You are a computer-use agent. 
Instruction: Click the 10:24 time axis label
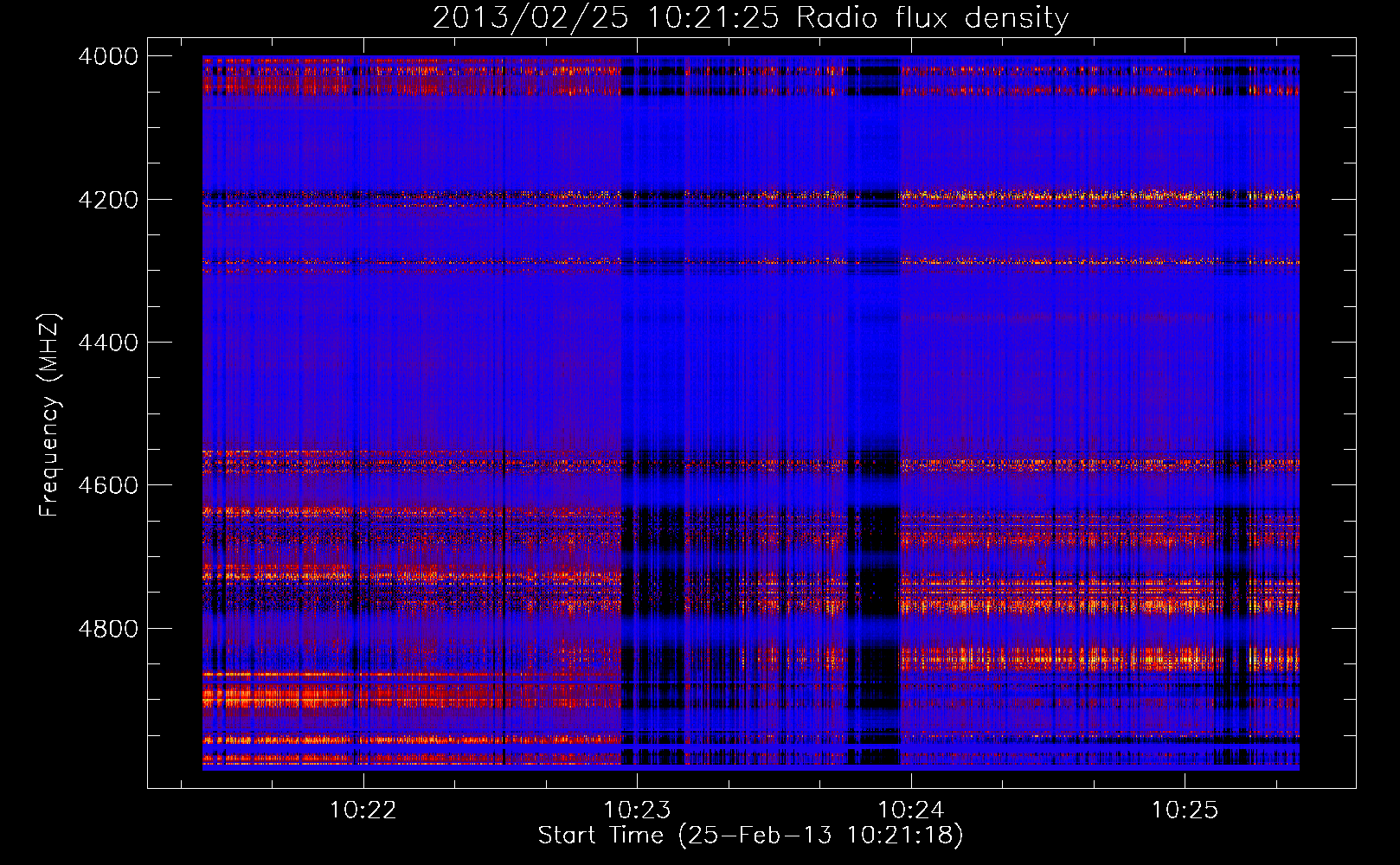910,811
